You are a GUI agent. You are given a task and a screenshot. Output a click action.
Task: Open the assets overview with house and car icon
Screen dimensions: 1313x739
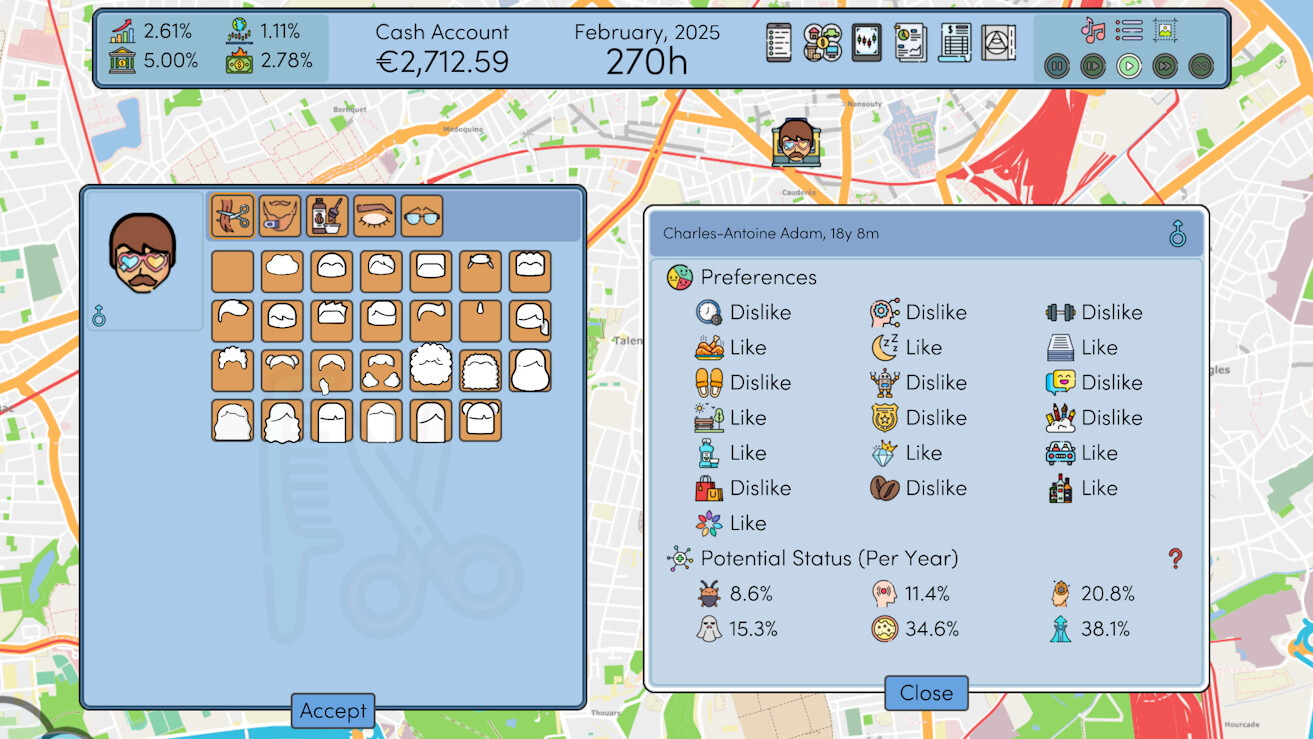(824, 43)
